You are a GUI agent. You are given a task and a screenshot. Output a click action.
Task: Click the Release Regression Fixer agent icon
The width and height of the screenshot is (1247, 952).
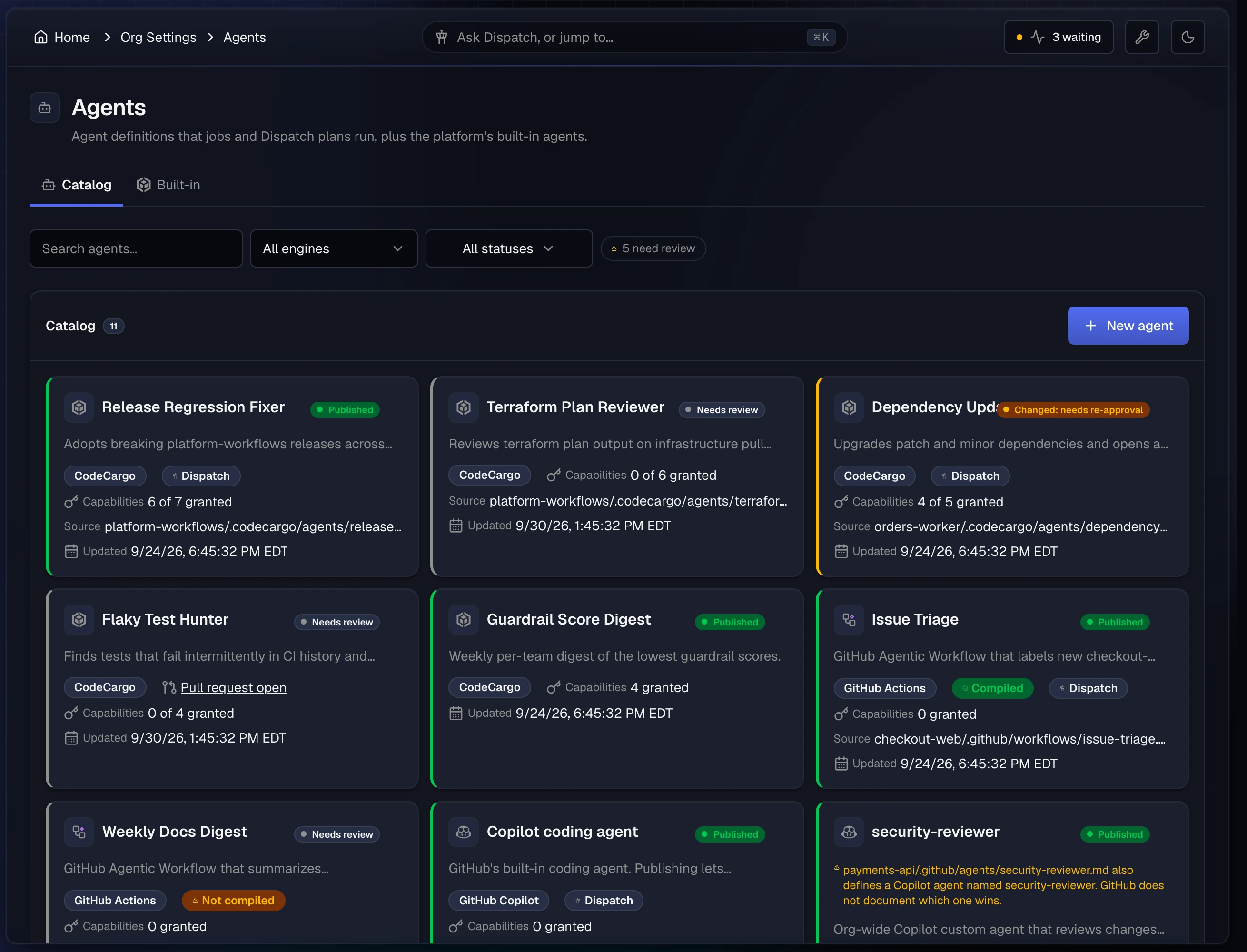(79, 407)
